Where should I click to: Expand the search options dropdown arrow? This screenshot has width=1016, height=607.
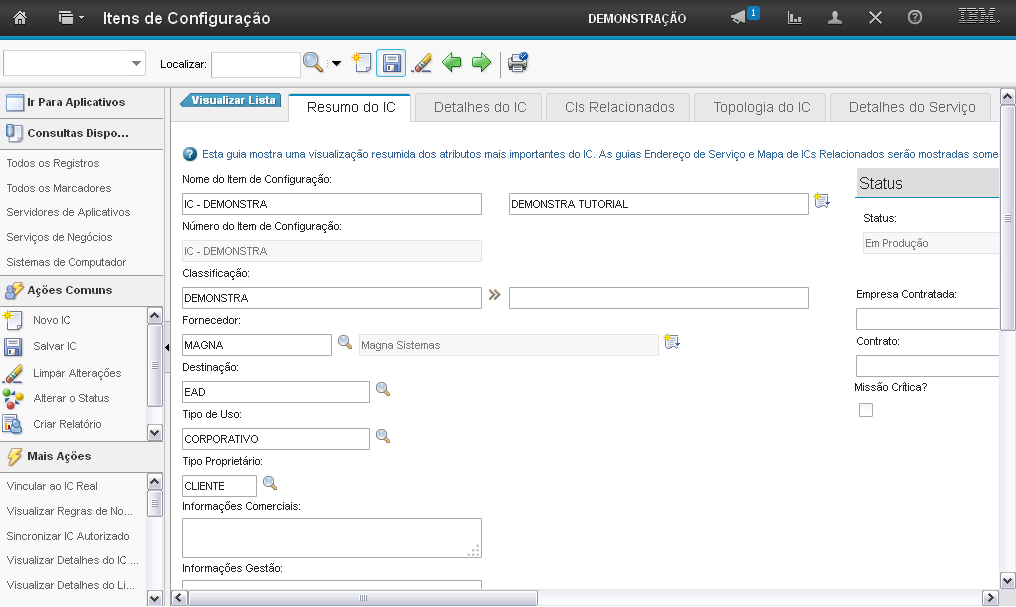pyautogui.click(x=336, y=63)
